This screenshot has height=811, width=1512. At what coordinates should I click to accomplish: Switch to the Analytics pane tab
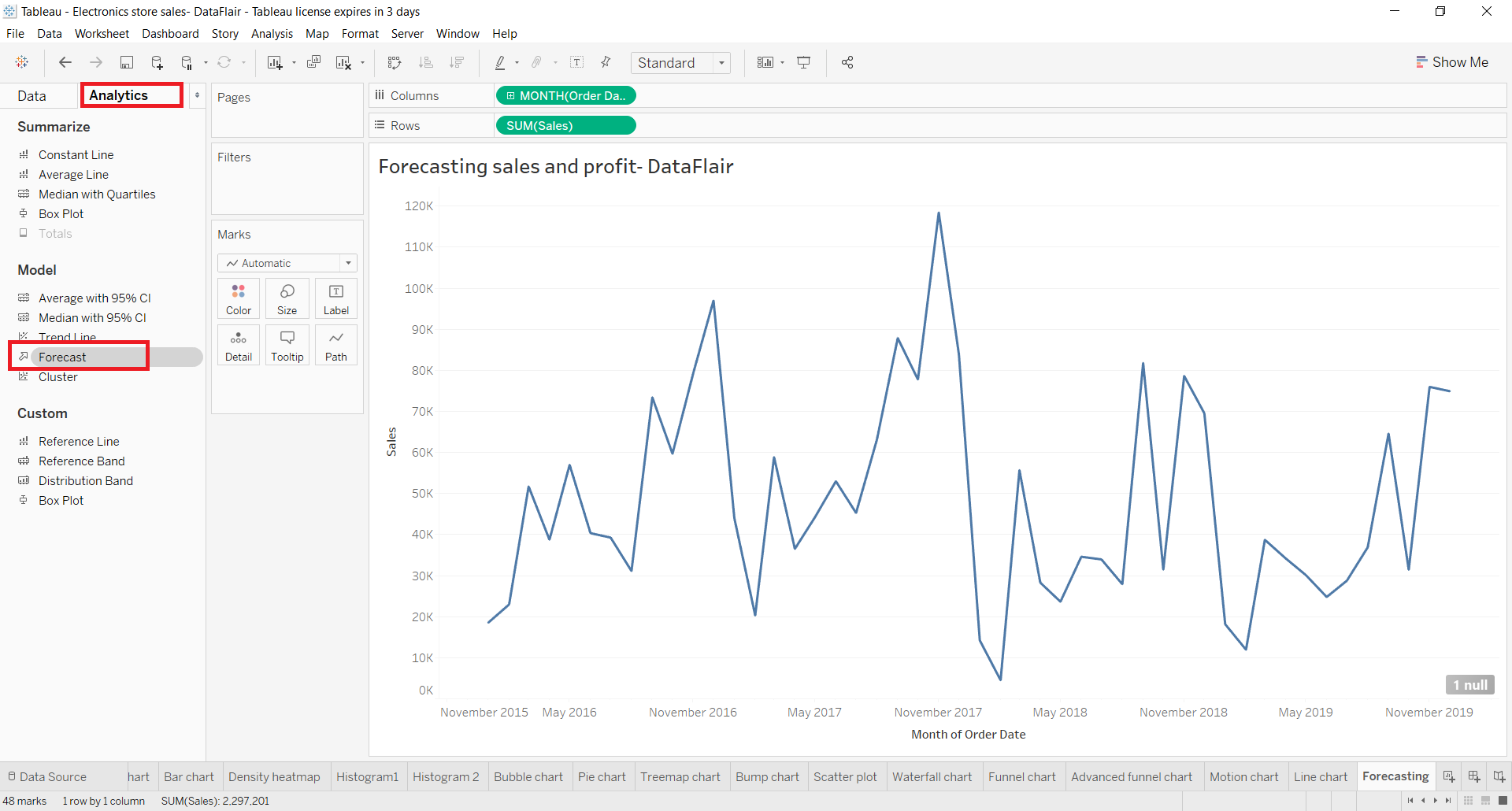(x=132, y=95)
